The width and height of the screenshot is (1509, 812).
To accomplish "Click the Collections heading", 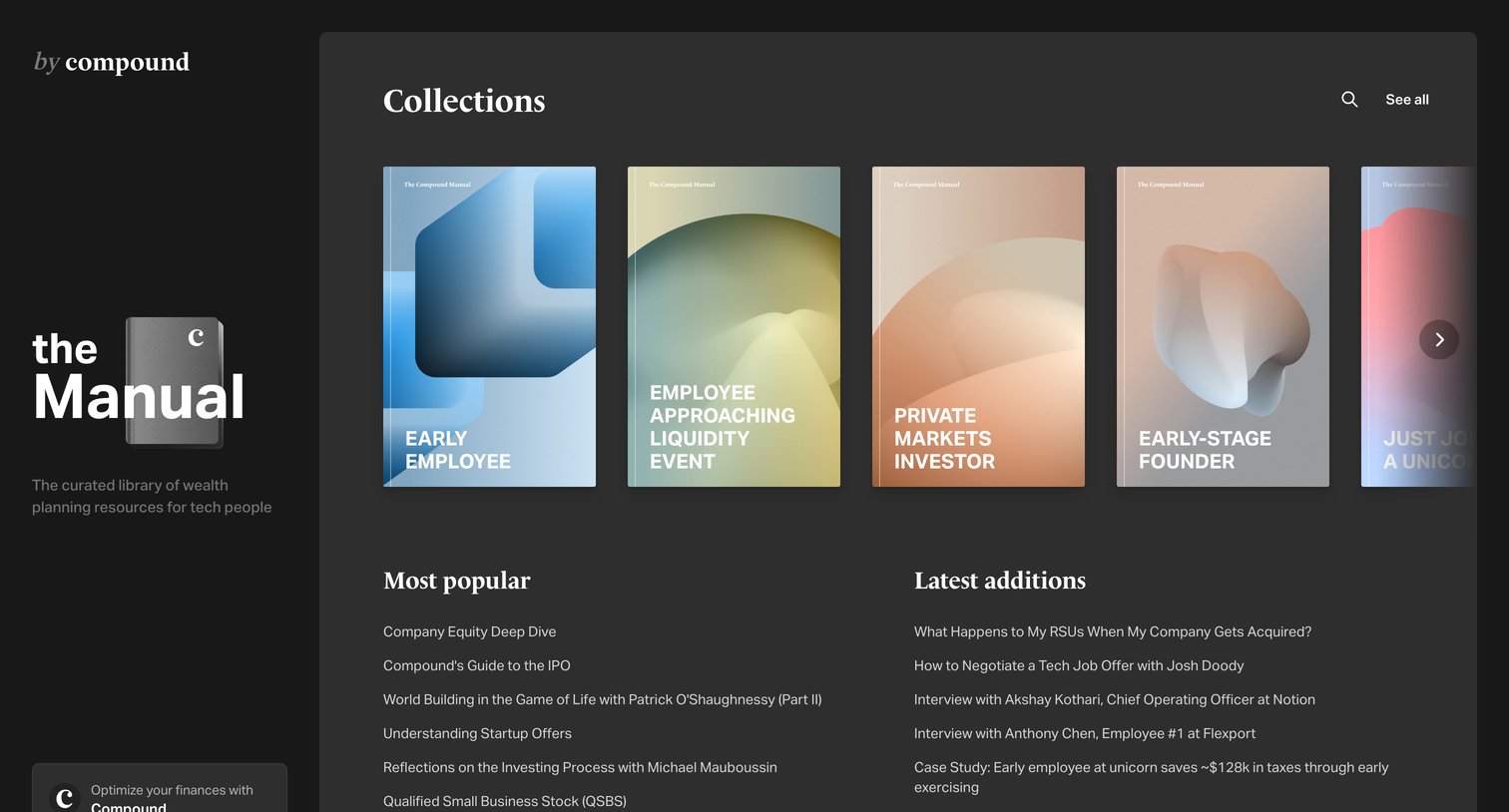I will coord(464,101).
